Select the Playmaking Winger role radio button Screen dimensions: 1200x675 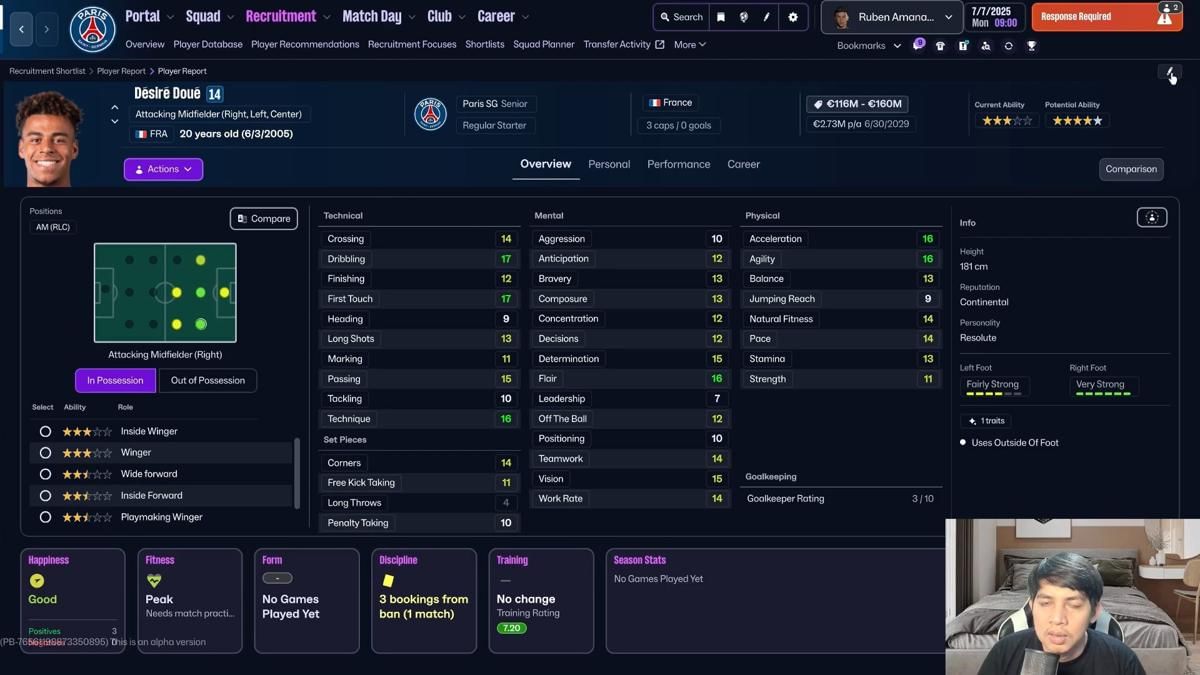[x=45, y=517]
